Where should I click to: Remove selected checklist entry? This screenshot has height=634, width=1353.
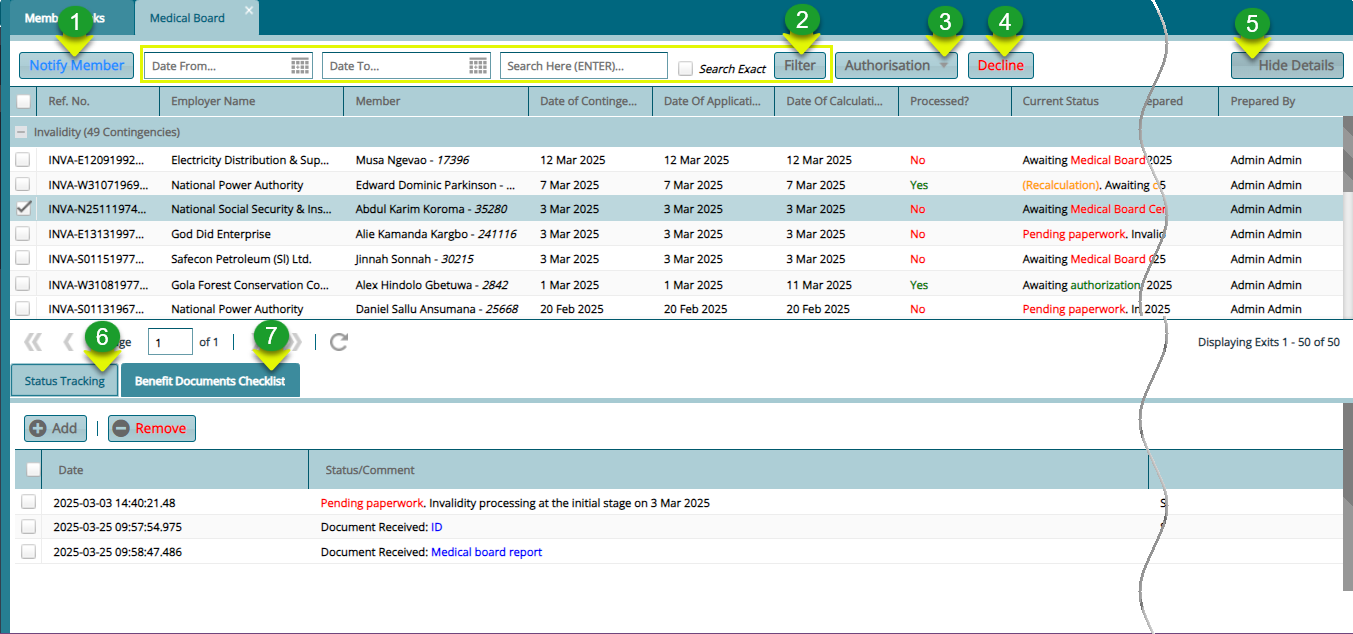pyautogui.click(x=151, y=428)
